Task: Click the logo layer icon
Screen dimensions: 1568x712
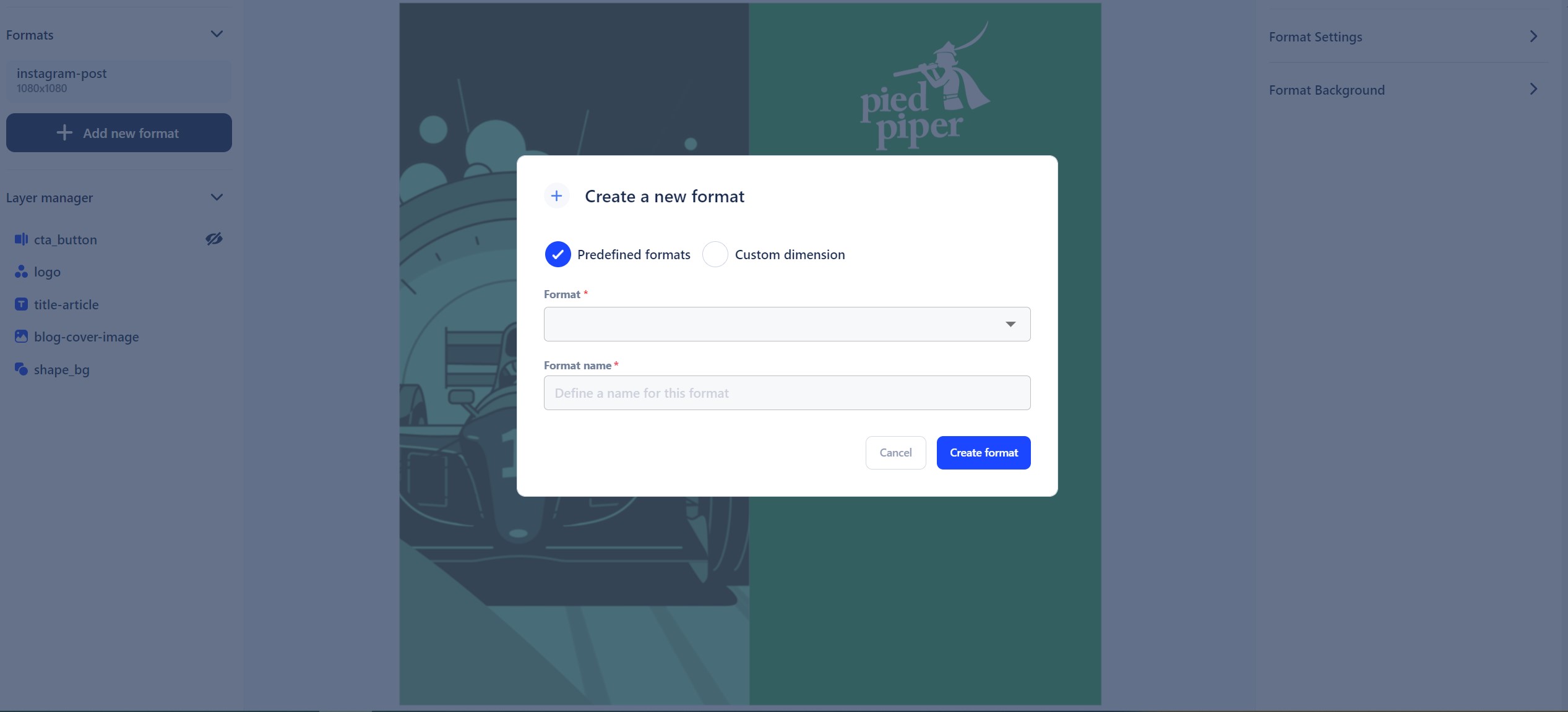Action: [21, 271]
